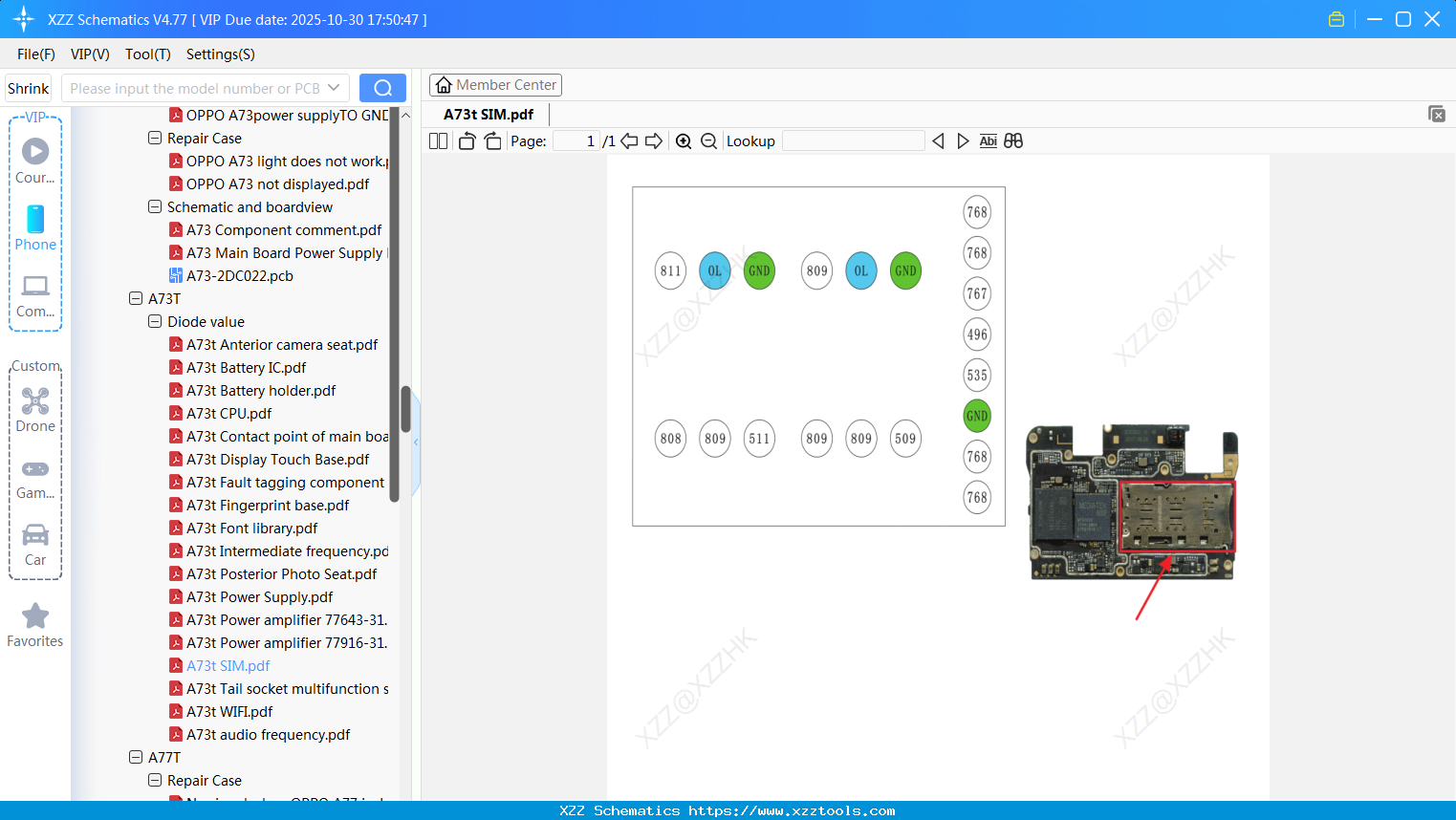
Task: Select the A73t SIM.pdf tab
Action: click(489, 115)
